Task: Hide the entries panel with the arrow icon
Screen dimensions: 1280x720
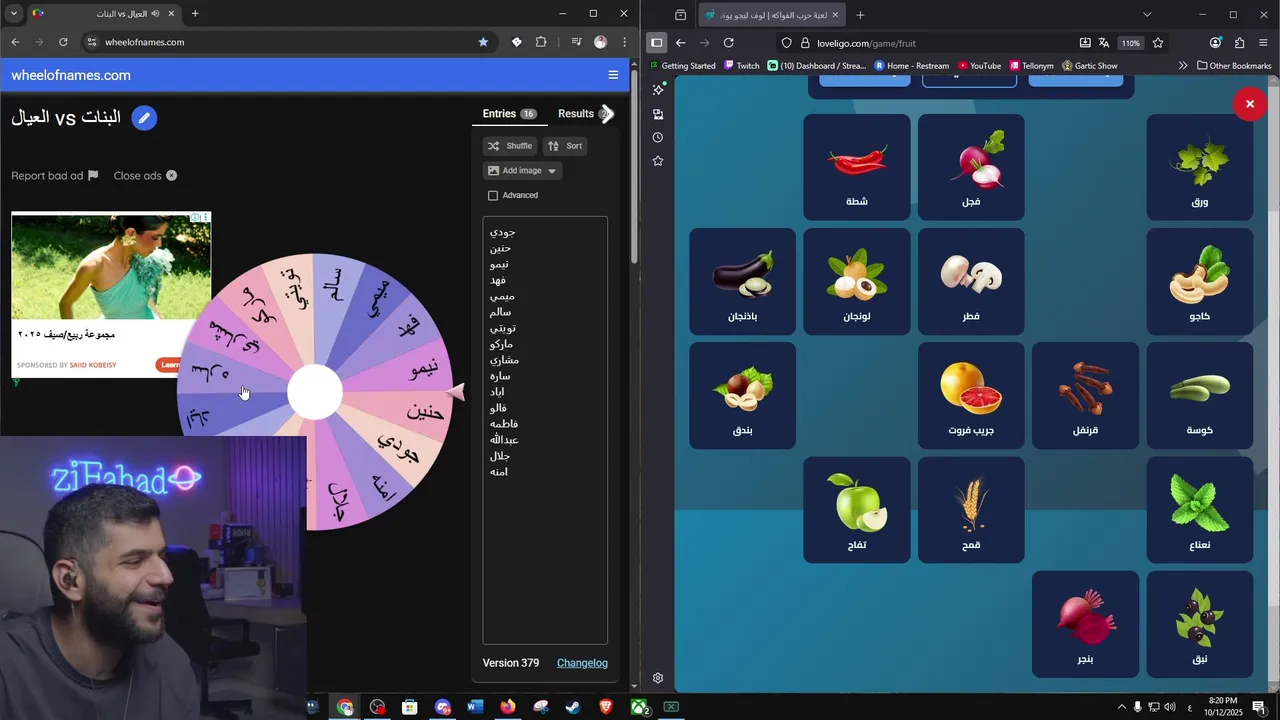Action: (606, 114)
